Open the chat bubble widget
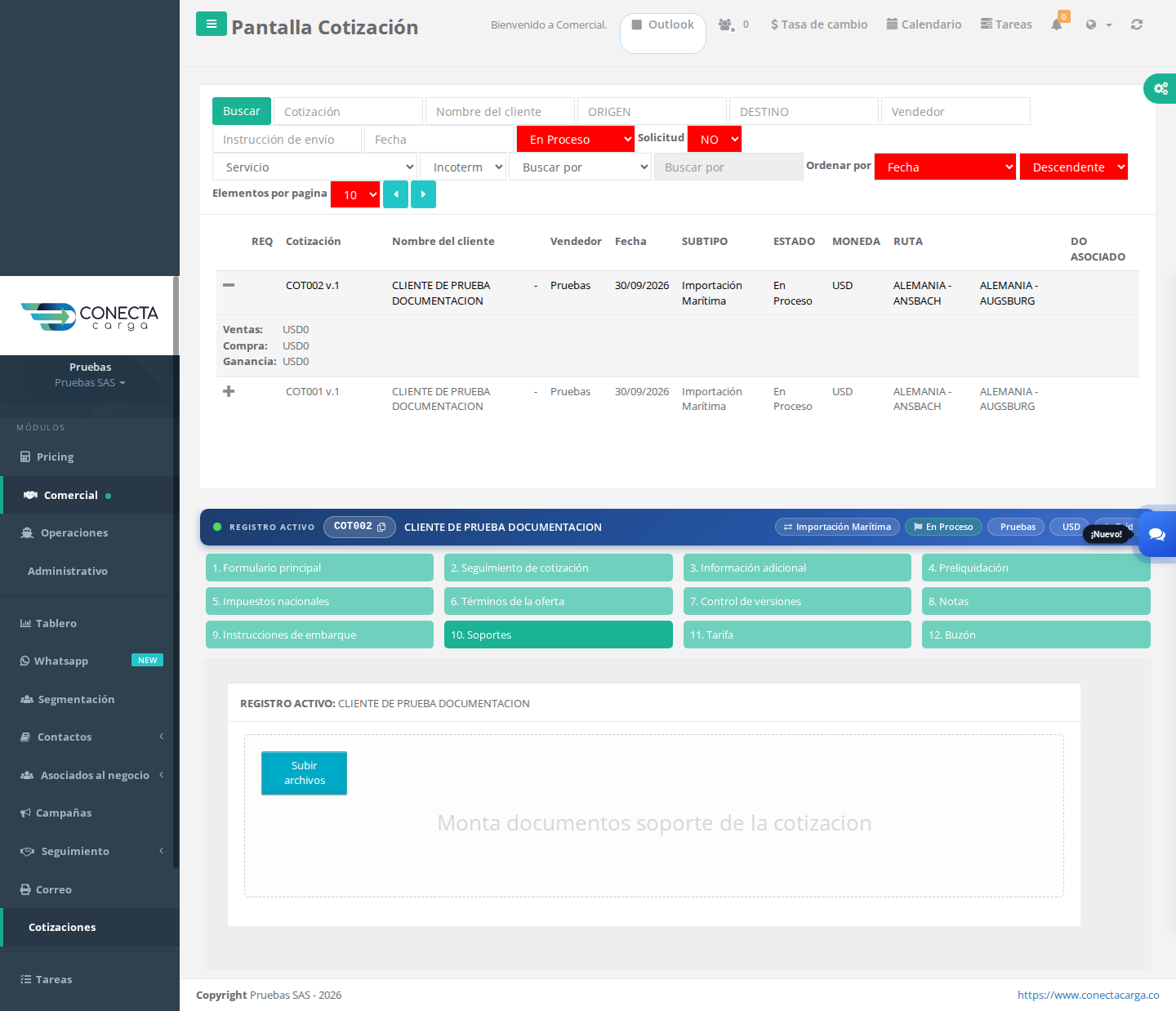This screenshot has width=1176, height=1011. pyautogui.click(x=1157, y=534)
